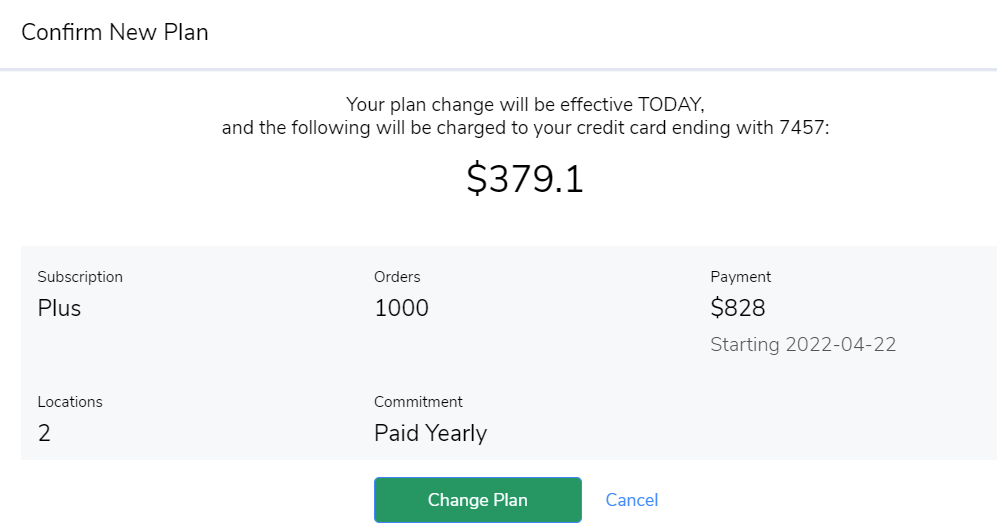Viewport: 997px width, 532px height.
Task: Click the Subscription label
Action: [x=80, y=277]
